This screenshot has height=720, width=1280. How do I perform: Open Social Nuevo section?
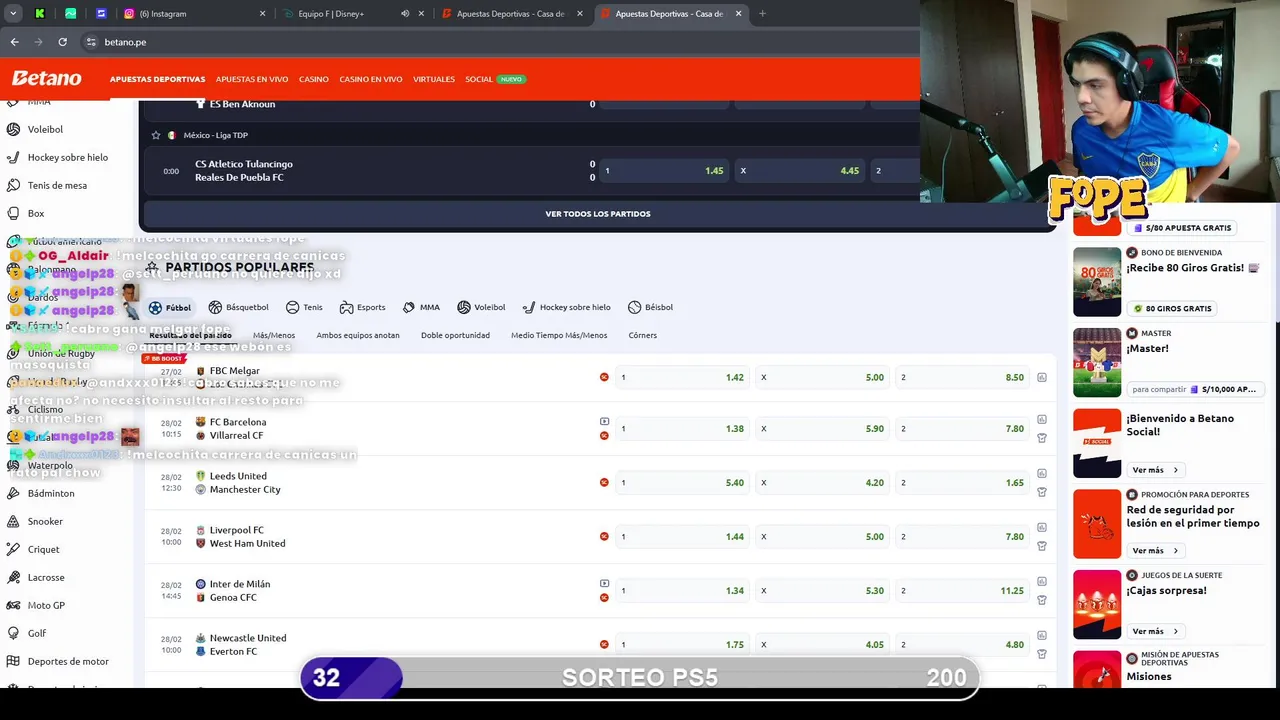click(x=495, y=79)
